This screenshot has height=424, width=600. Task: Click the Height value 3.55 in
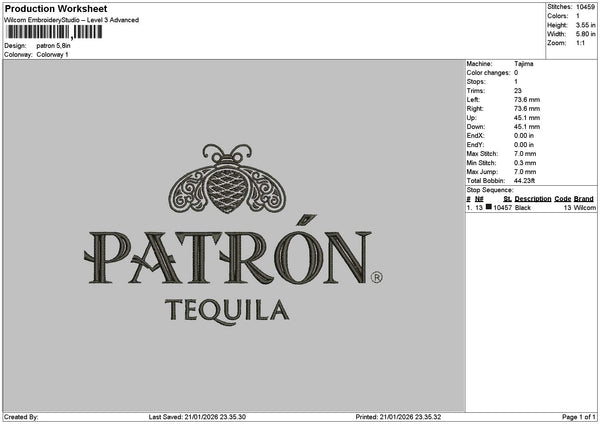tap(585, 25)
